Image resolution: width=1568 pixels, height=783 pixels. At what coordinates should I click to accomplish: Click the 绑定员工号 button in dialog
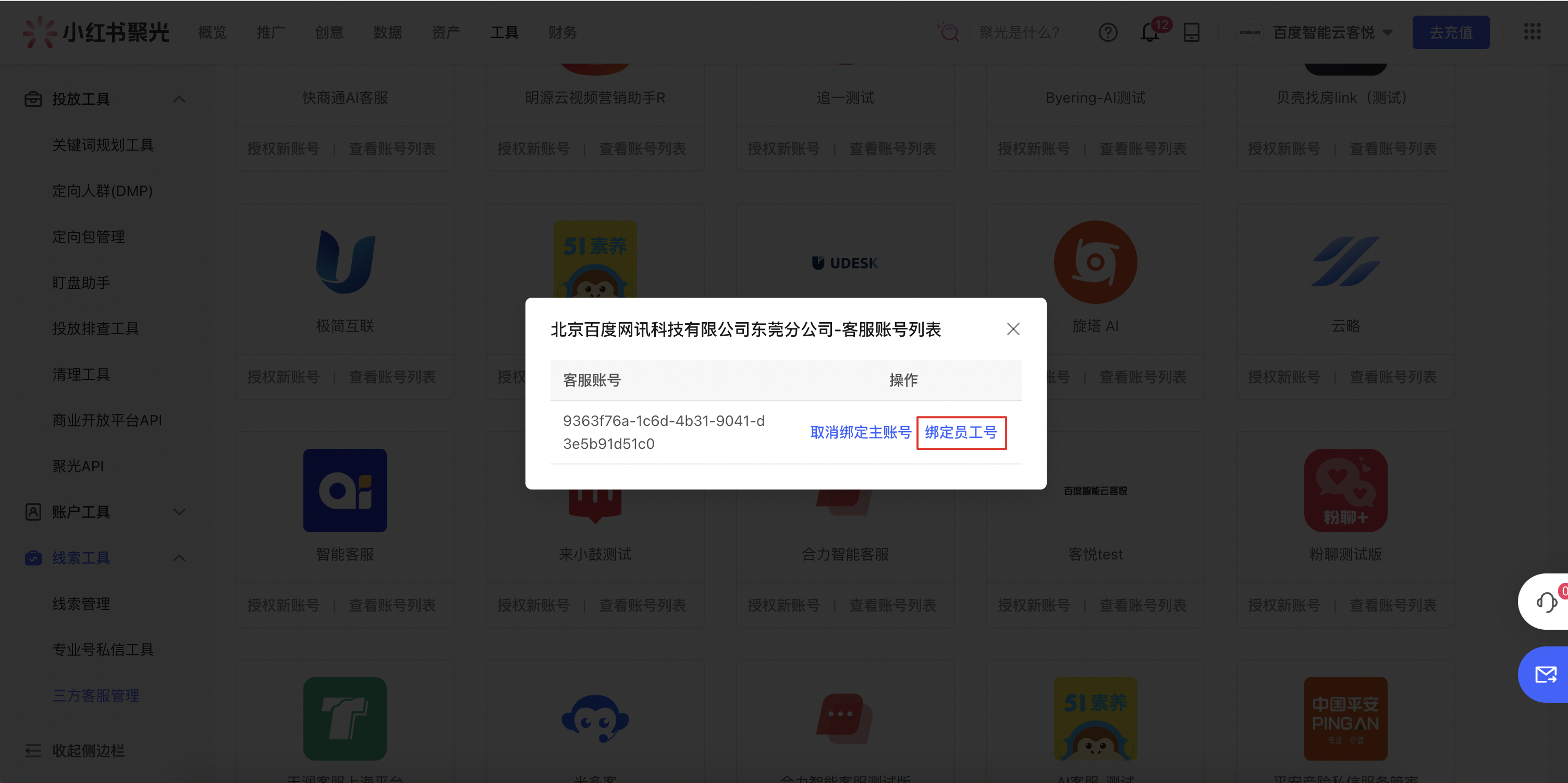[961, 433]
